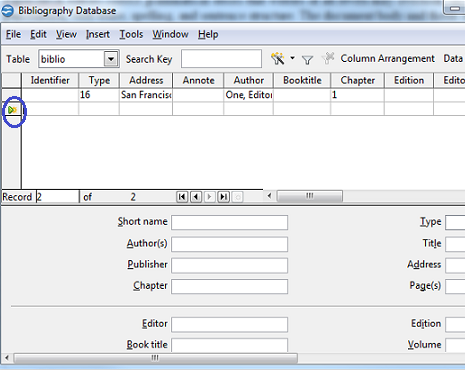The width and height of the screenshot is (465, 370).
Task: Click the Record number field
Action: click(57, 197)
